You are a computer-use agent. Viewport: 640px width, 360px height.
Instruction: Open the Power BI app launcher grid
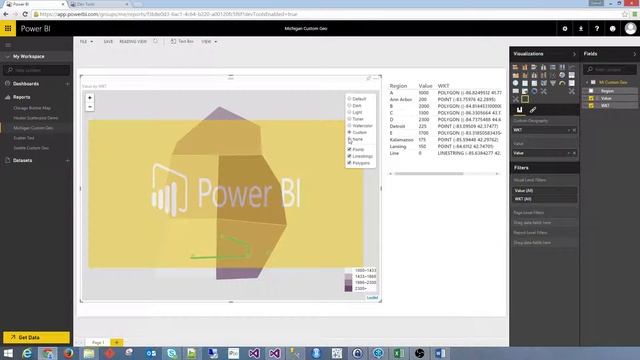pyautogui.click(x=8, y=29)
